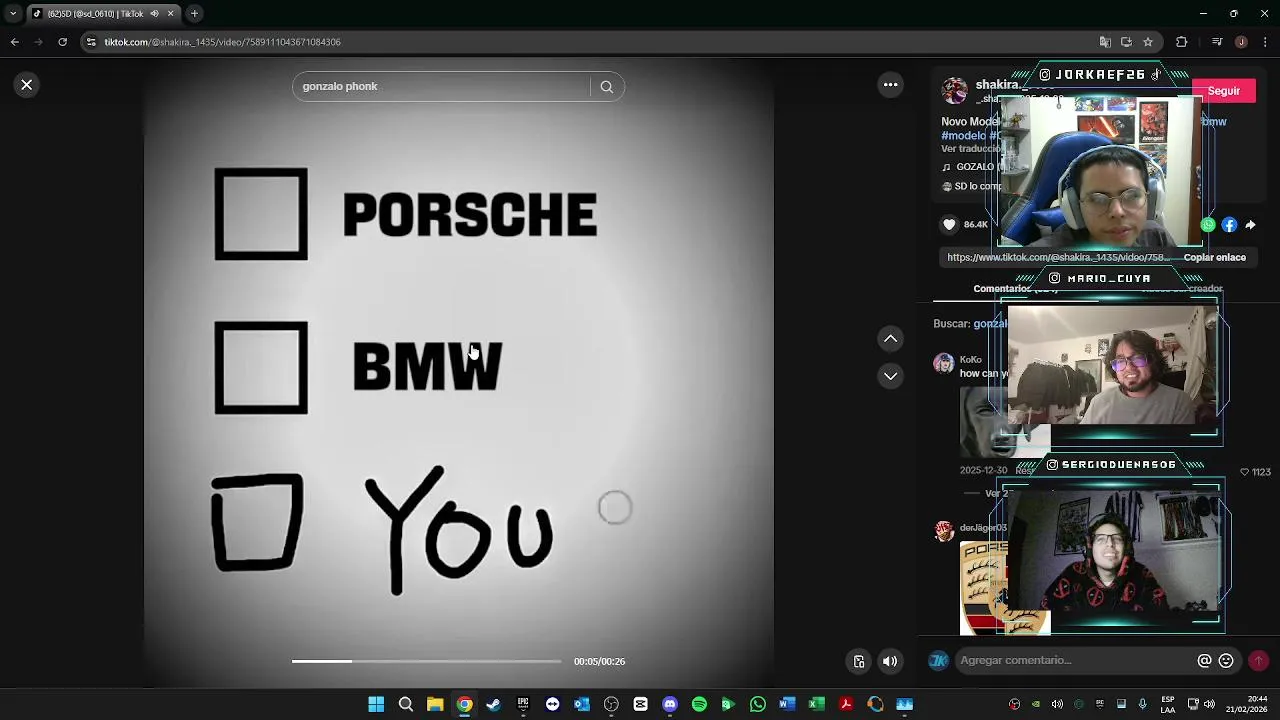
Task: Click the translate page icon in address bar
Action: [1105, 42]
